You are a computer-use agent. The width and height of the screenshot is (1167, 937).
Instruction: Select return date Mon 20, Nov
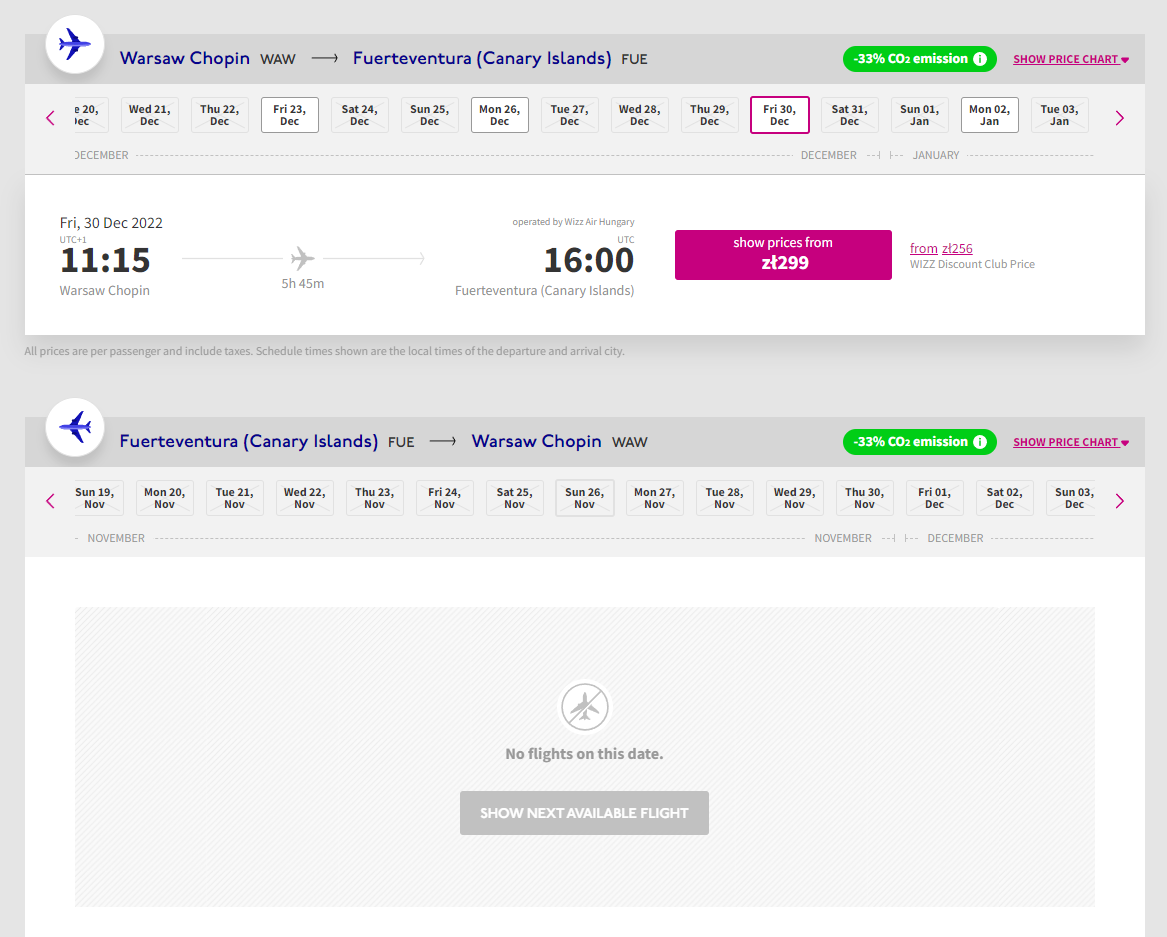164,499
